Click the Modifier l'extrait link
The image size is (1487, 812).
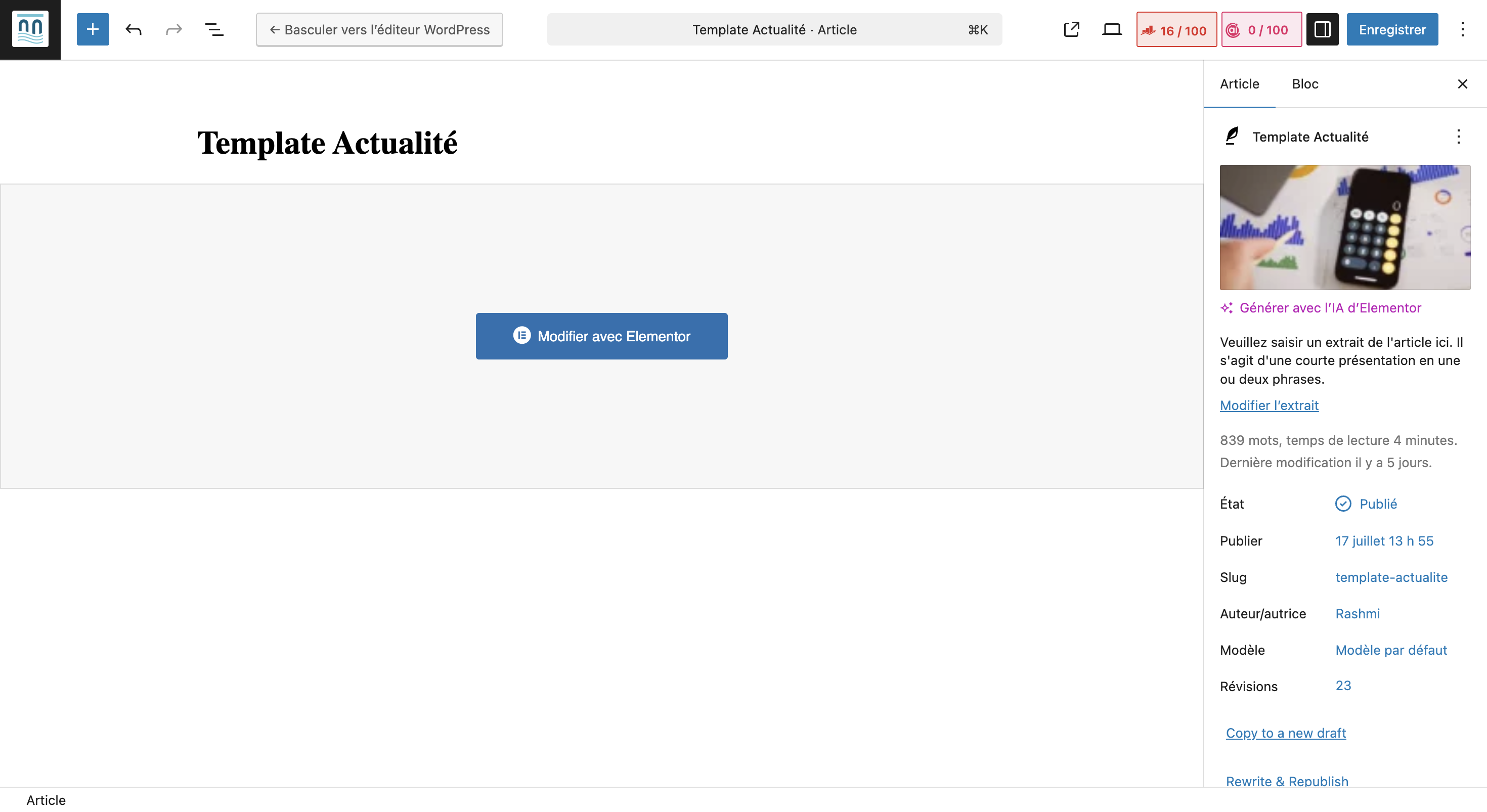pyautogui.click(x=1269, y=405)
